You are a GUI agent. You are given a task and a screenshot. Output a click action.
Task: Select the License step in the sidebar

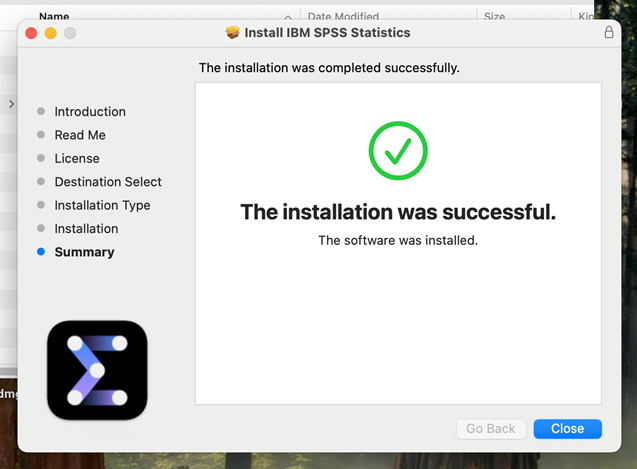[77, 159]
